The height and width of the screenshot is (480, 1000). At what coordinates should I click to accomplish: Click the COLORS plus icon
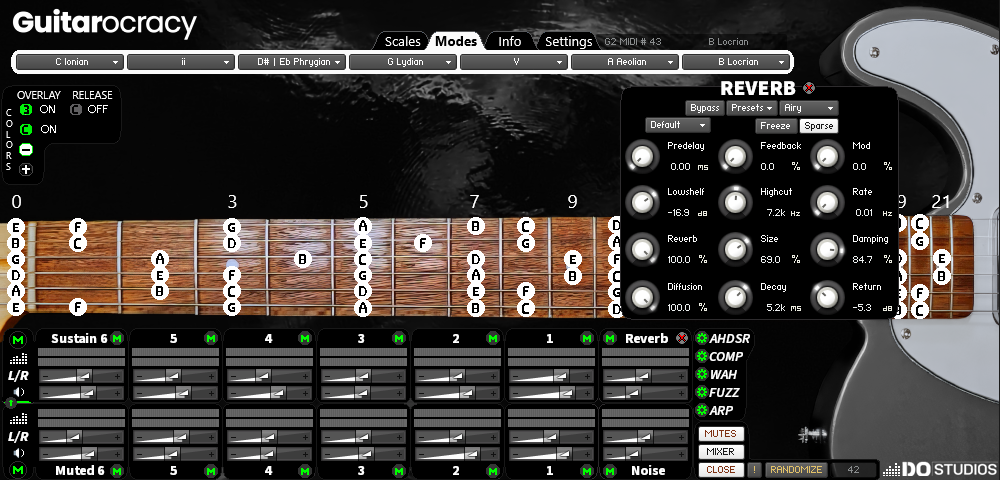tap(26, 170)
